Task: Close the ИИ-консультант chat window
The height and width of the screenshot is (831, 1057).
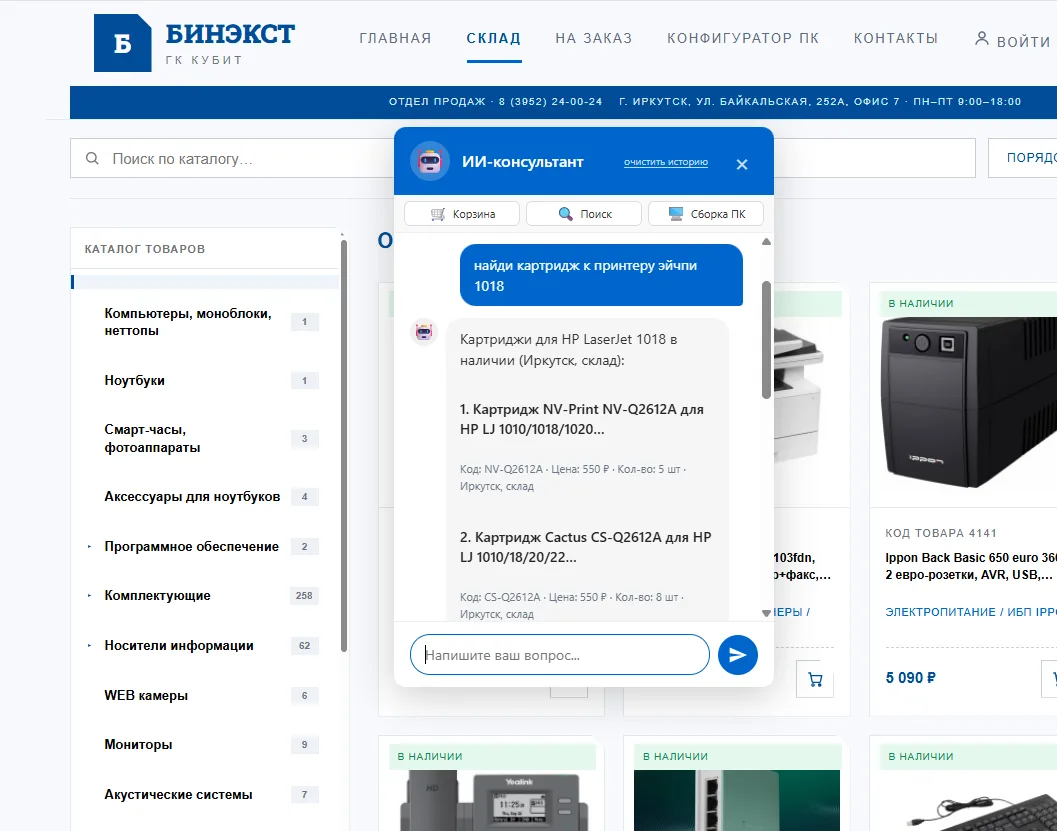Action: pos(742,164)
